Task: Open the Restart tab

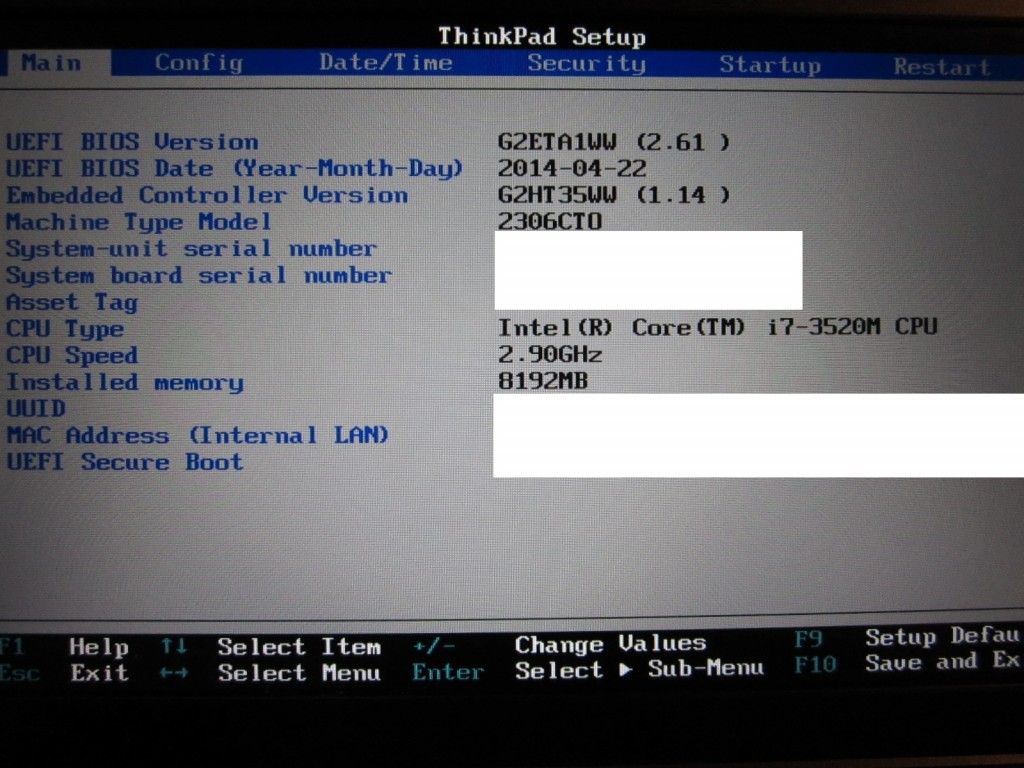Action: pos(942,67)
